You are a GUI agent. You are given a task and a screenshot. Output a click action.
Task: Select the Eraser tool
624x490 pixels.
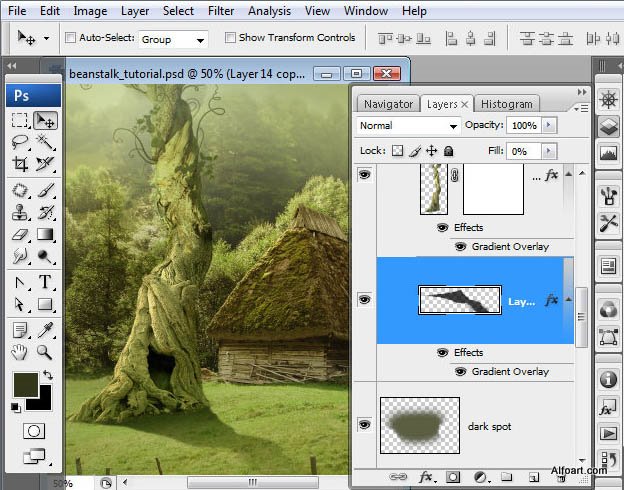pos(20,235)
